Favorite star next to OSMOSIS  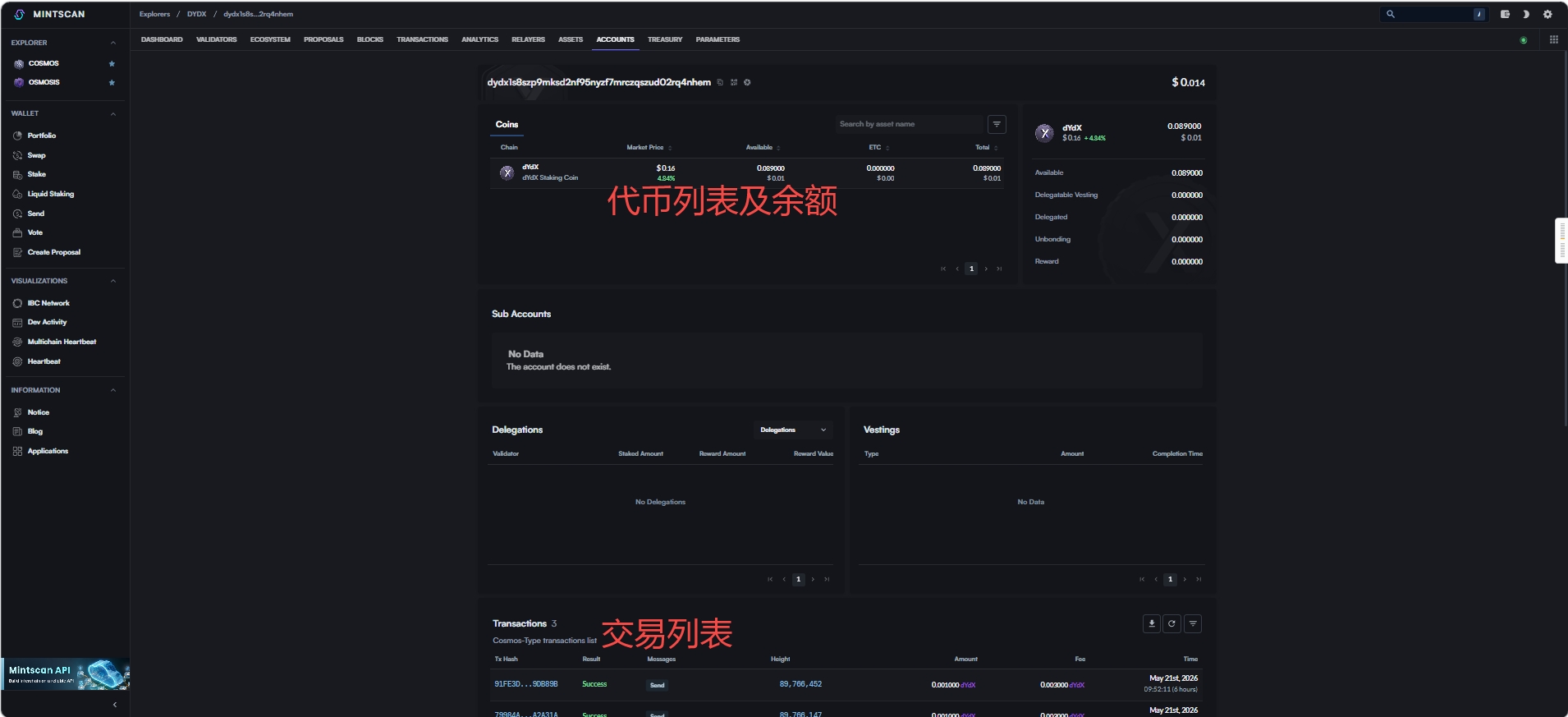pyautogui.click(x=112, y=82)
